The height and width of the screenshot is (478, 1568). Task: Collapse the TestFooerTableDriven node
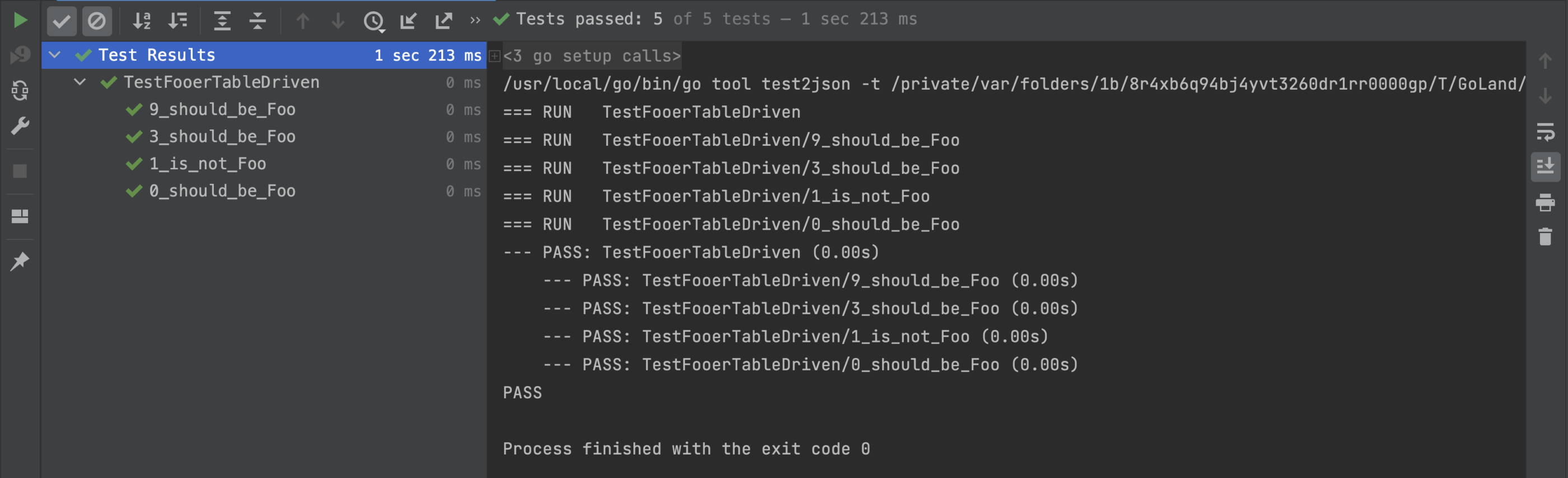(80, 82)
